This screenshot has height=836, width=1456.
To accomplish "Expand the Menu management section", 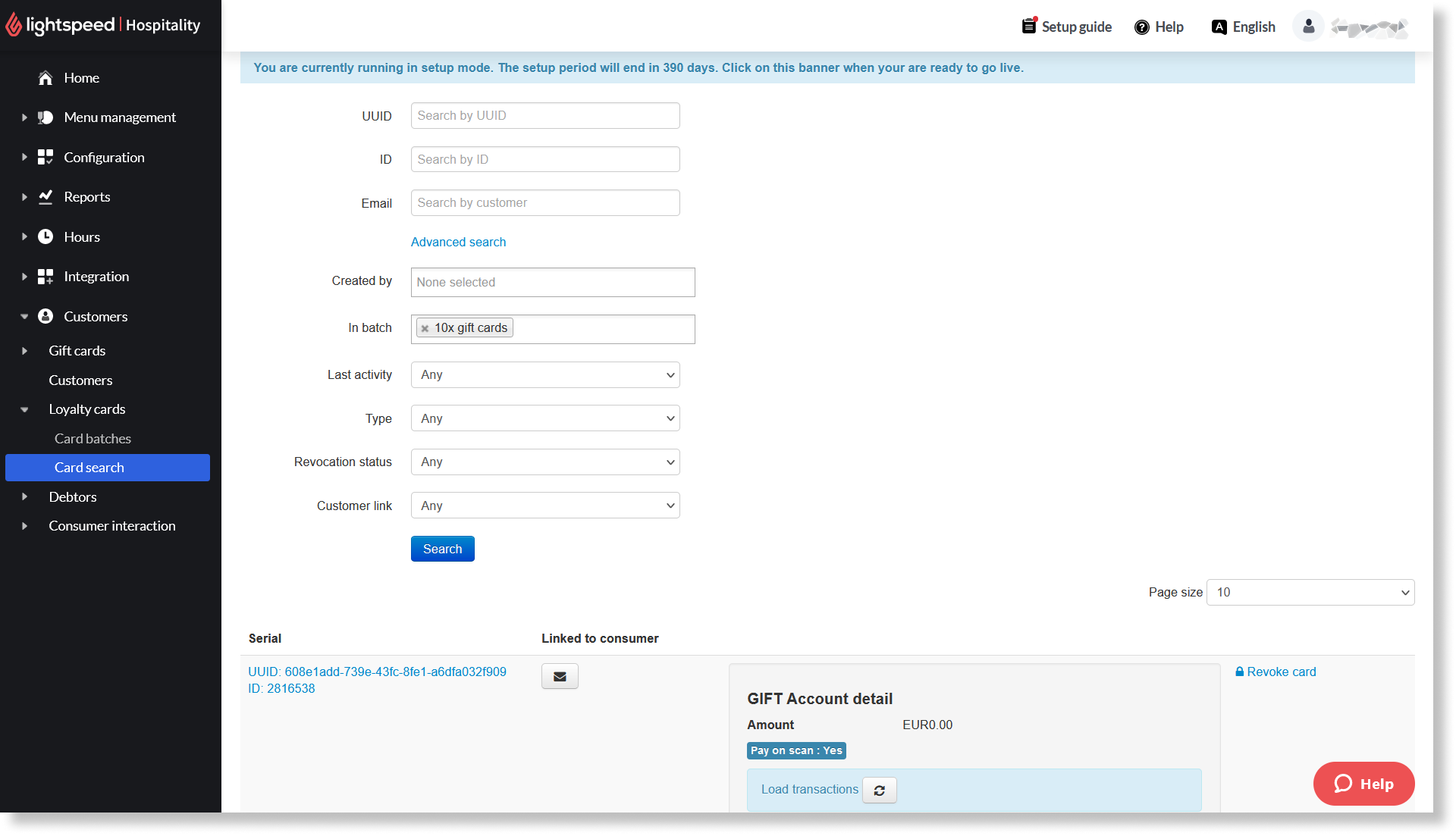I will [x=24, y=117].
